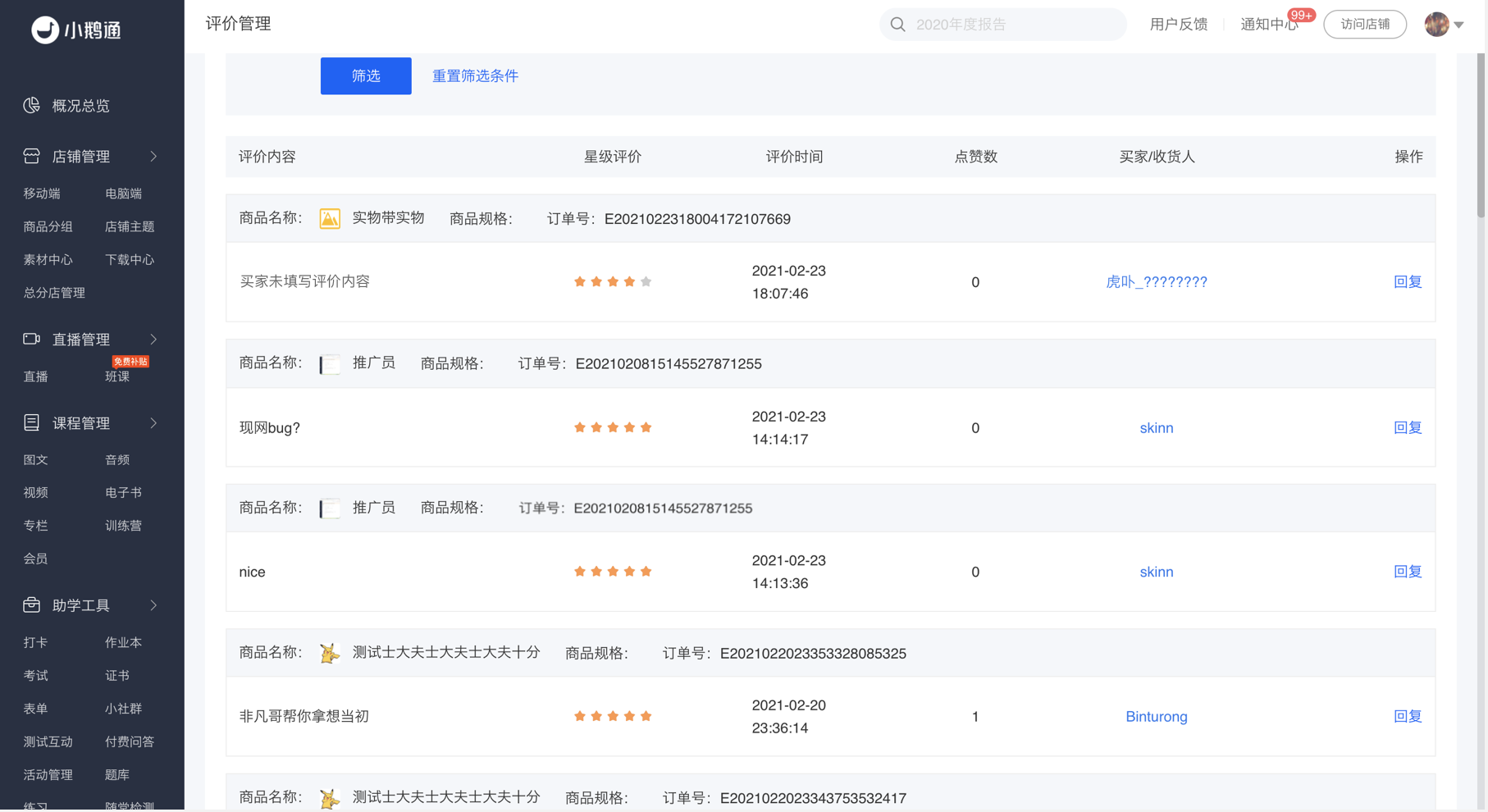Open buyer 虎卟_???????? profile
Screen dimensions: 1488x812
1157,282
